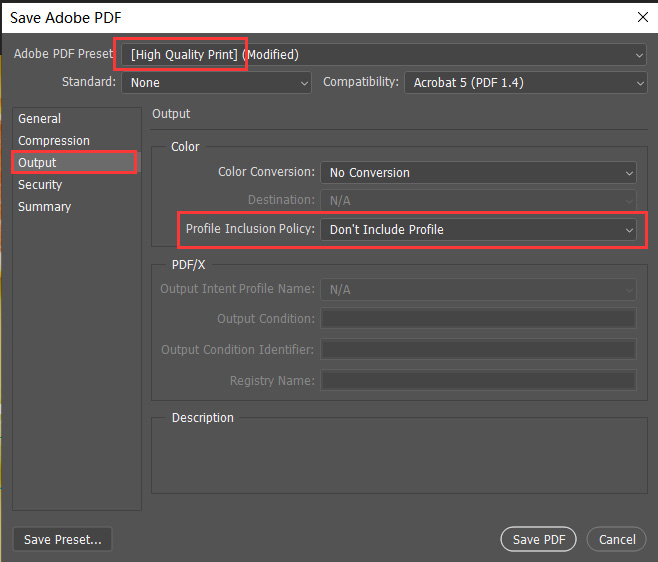Click the Cancel button
Screen dimensions: 658x562
pos(616,539)
